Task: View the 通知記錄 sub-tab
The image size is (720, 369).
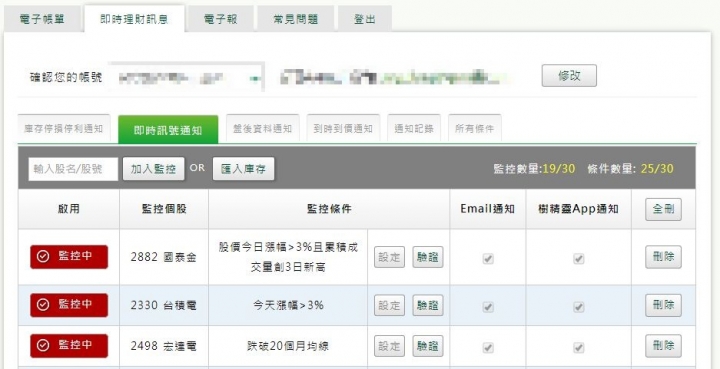Action: (414, 129)
